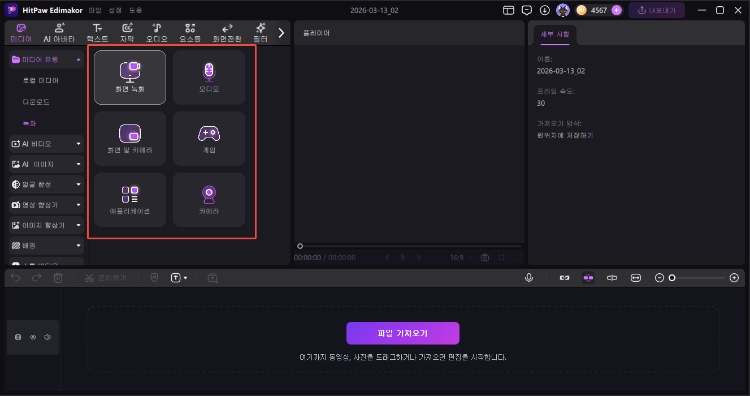
Task: Expand the AI 이미지 section
Action: 46,164
